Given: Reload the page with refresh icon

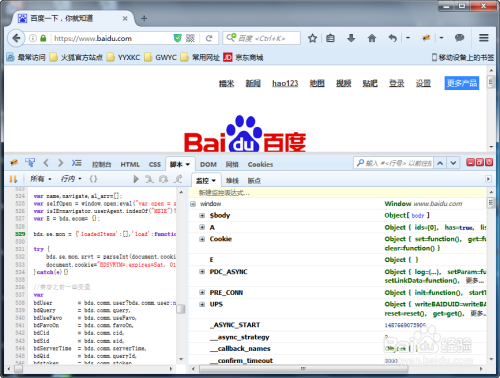Looking at the screenshot, I should point(209,38).
